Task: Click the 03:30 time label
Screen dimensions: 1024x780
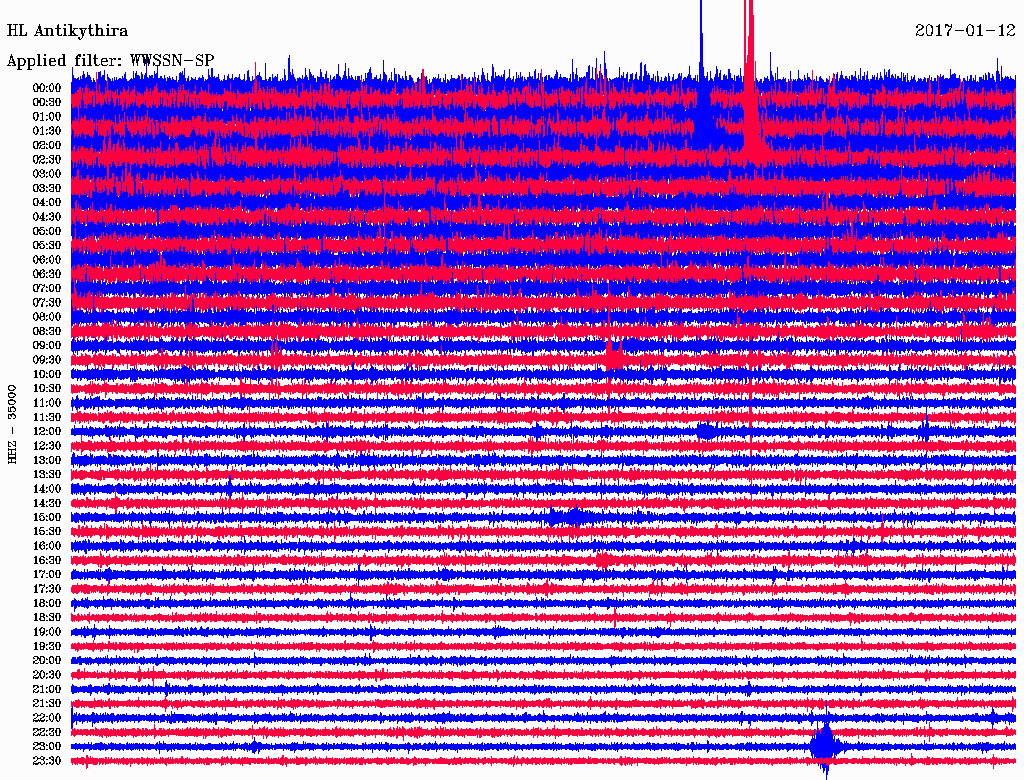Action: pyautogui.click(x=47, y=188)
